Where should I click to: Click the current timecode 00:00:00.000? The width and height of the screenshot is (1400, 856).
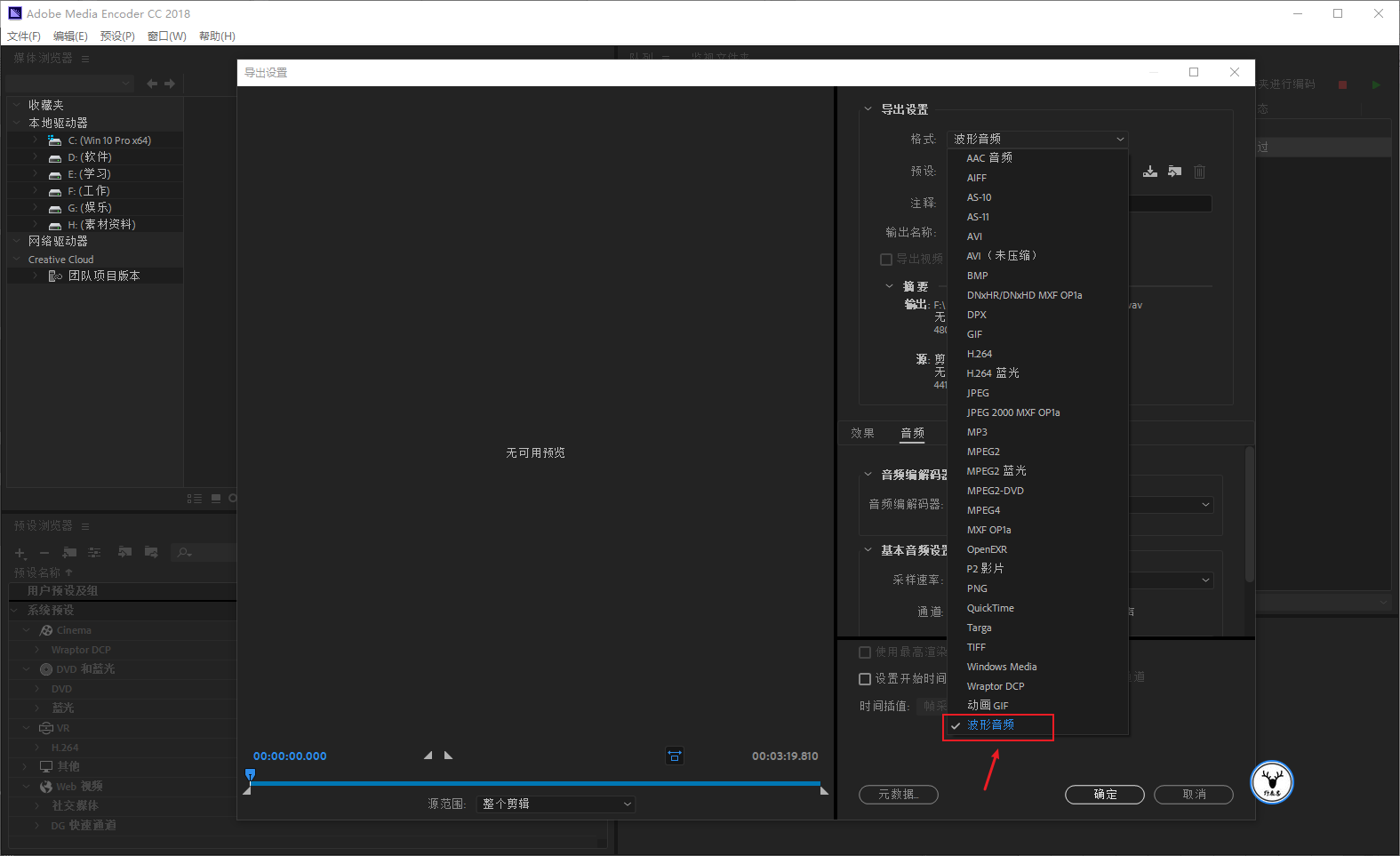click(x=290, y=756)
